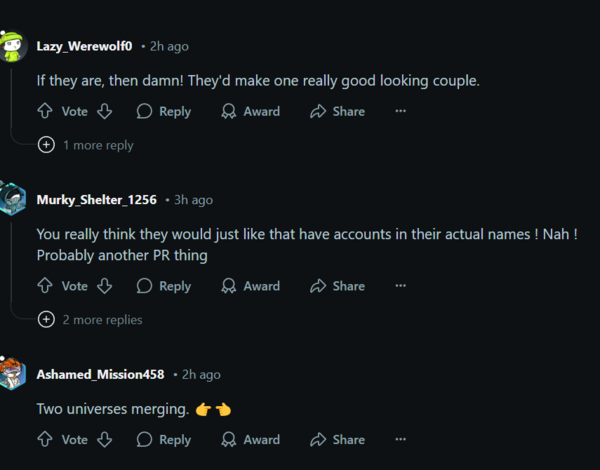Reply to Lazy_Werewolf0's comment

(x=163, y=112)
